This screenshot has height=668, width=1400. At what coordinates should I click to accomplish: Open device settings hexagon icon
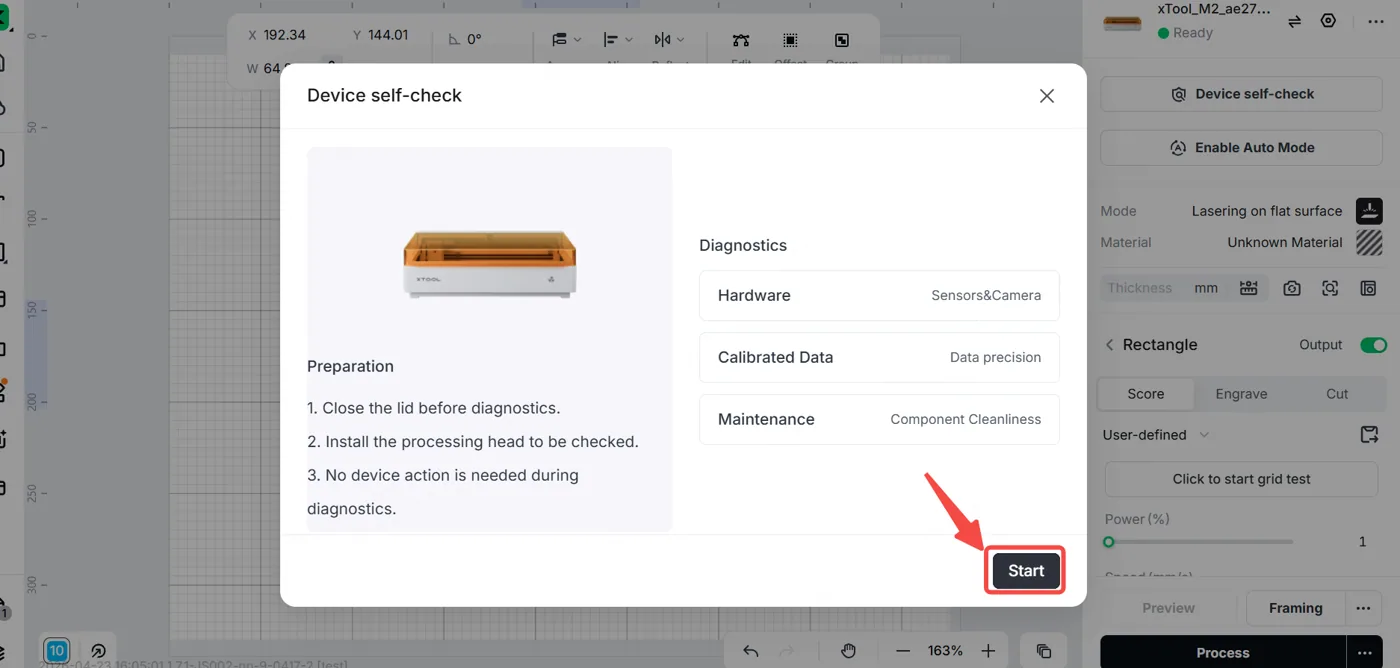(x=1328, y=20)
